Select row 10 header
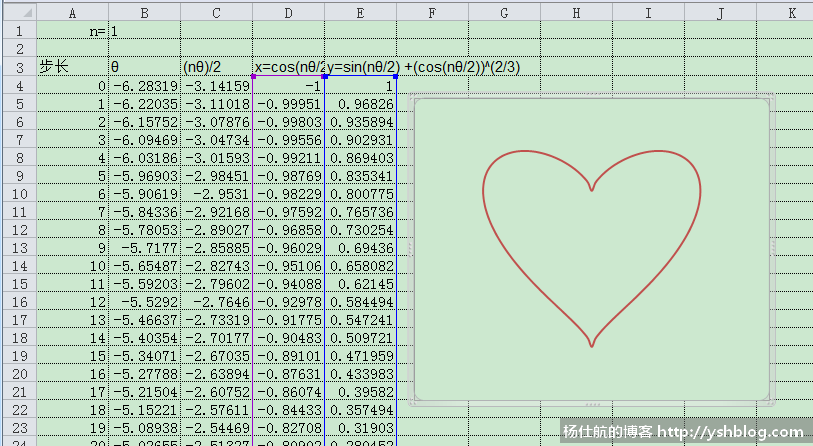813x446 pixels. 20,193
